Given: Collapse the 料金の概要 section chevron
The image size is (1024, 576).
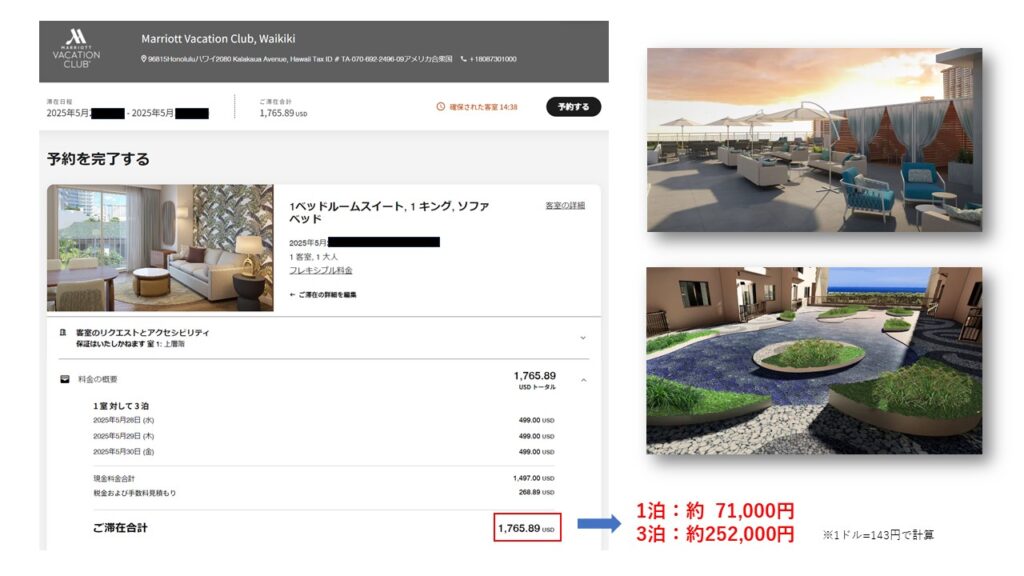Looking at the screenshot, I should (x=584, y=380).
